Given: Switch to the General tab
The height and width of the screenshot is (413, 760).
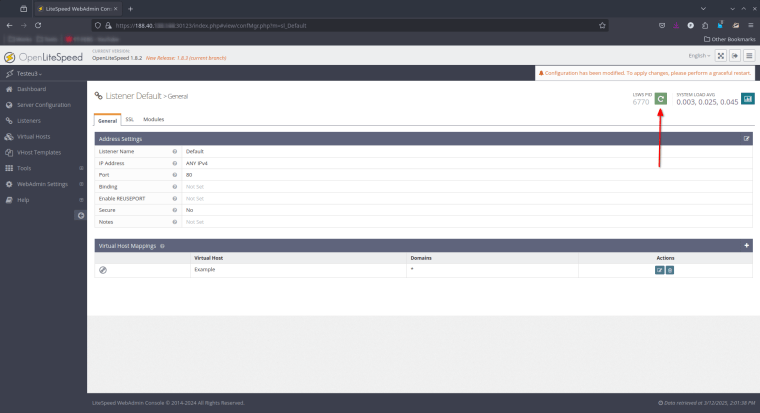Looking at the screenshot, I should pos(108,120).
